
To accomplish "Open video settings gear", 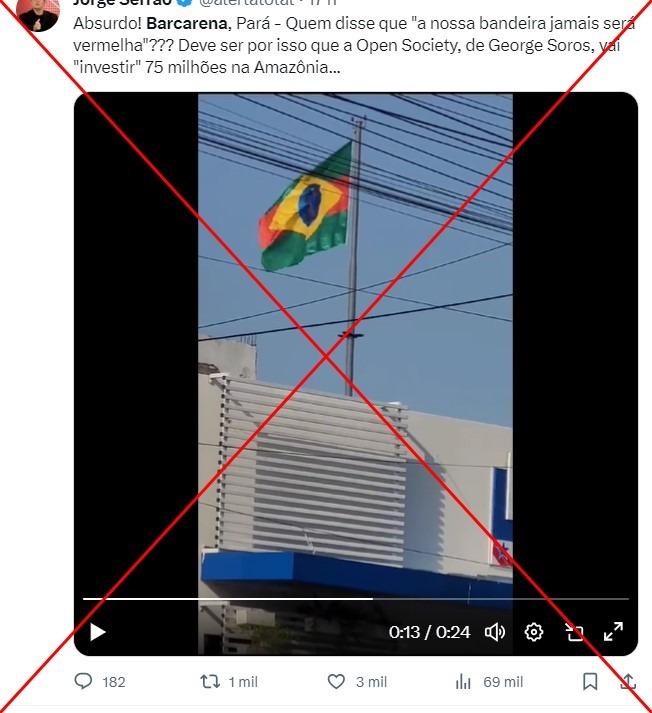I will tap(534, 632).
